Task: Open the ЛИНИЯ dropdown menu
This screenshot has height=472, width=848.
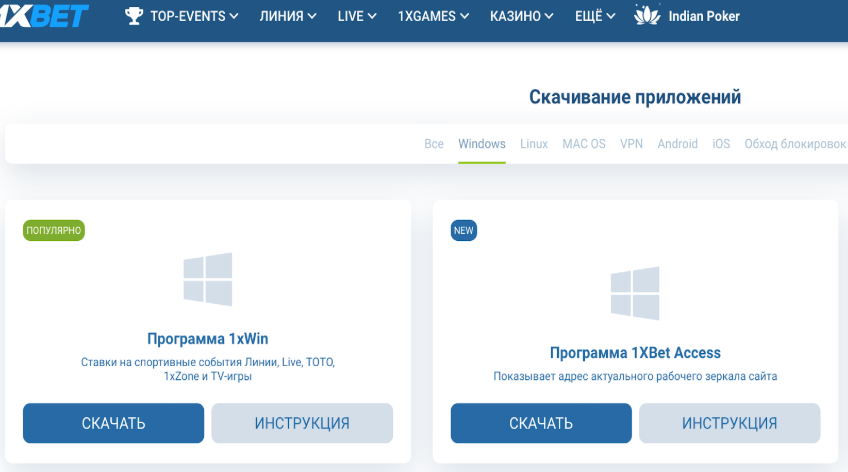Action: click(288, 16)
